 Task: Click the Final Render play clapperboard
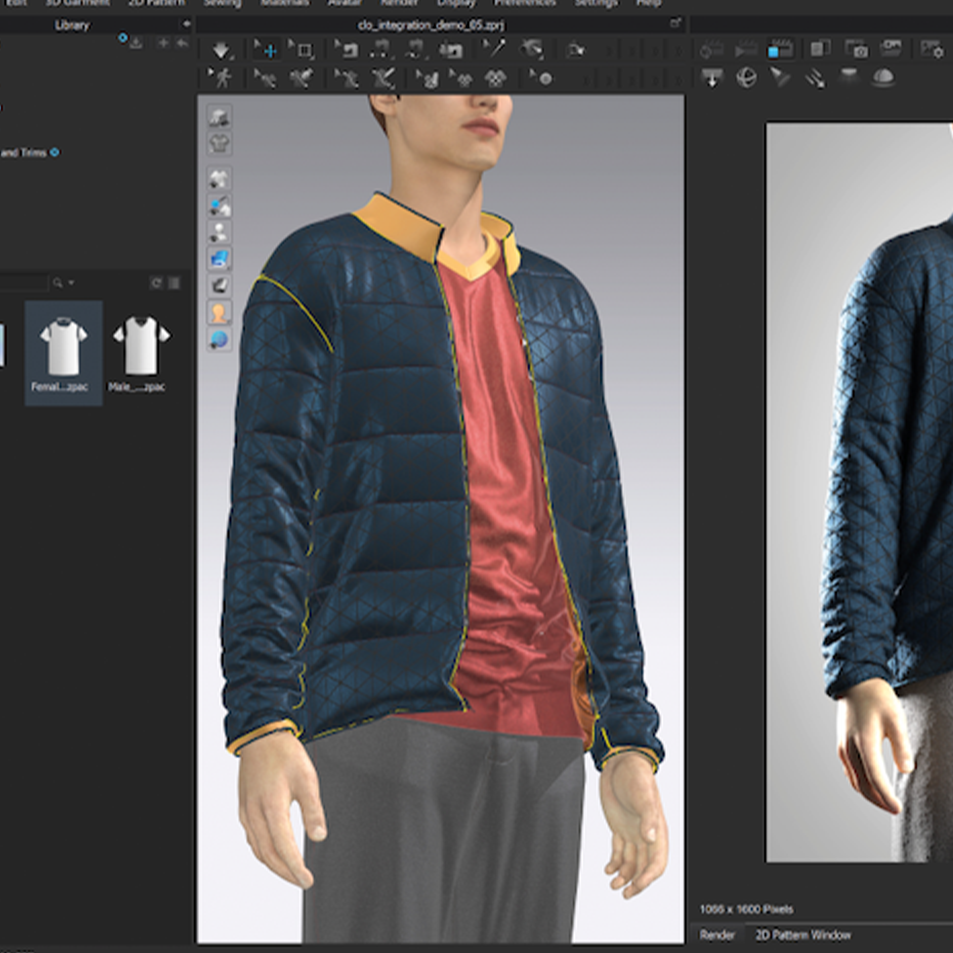(x=745, y=49)
